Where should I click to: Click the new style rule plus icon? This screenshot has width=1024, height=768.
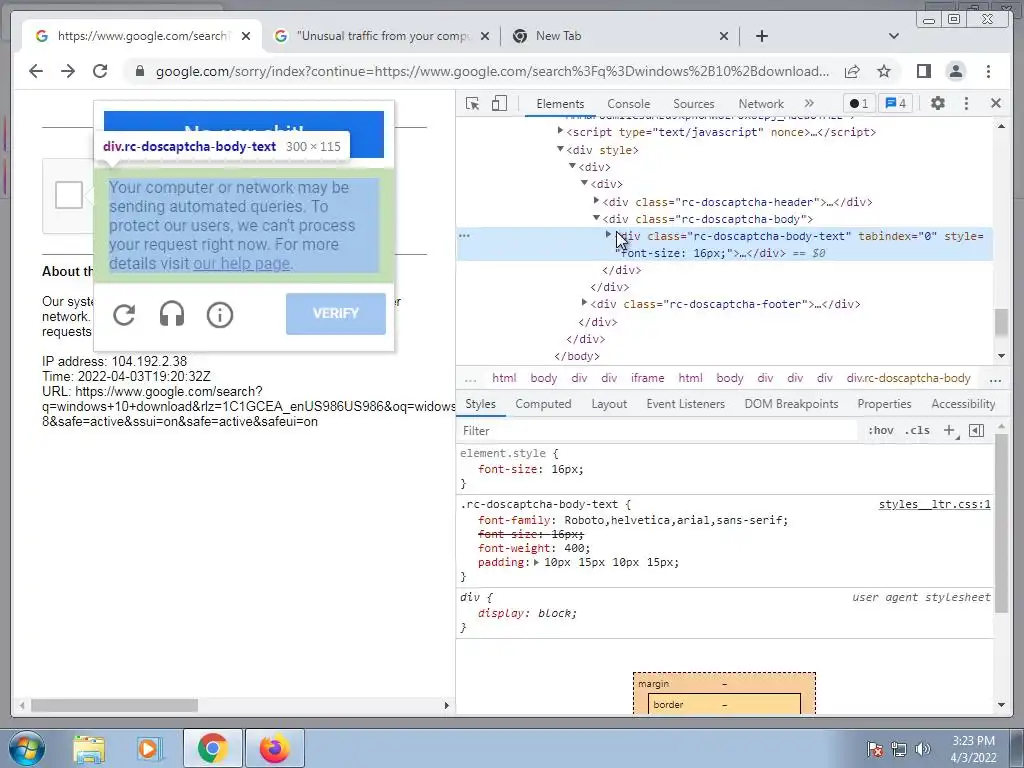[950, 430]
